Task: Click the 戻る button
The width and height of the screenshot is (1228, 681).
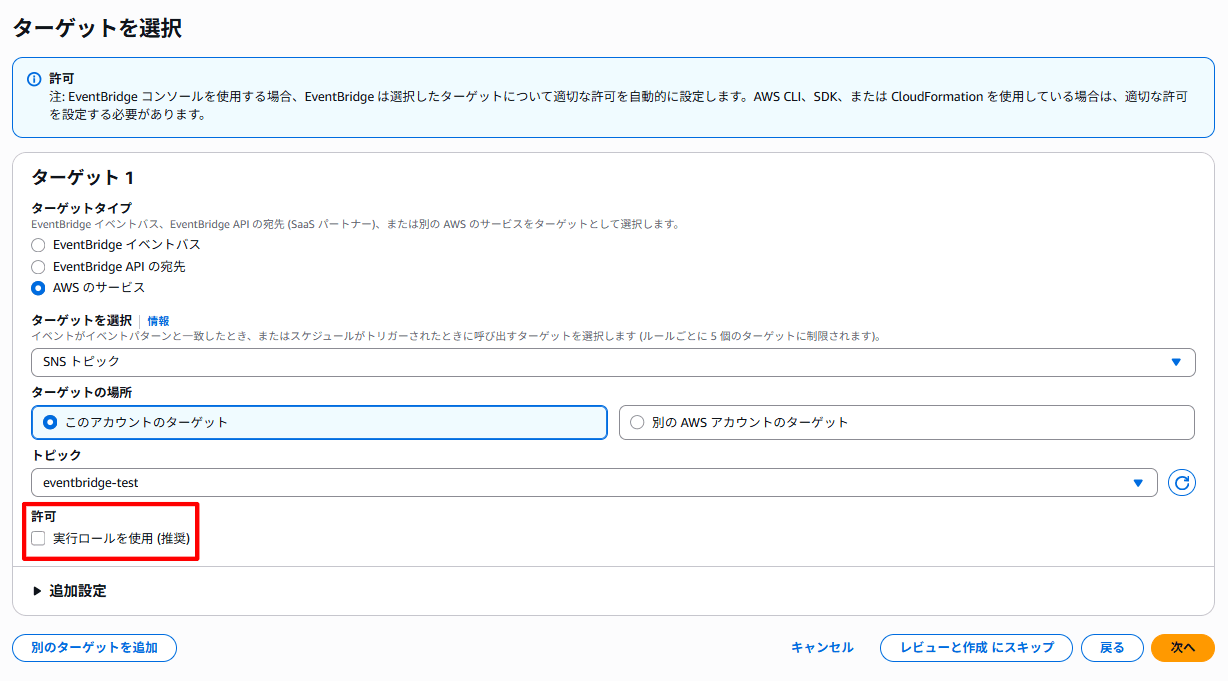Action: click(1111, 647)
